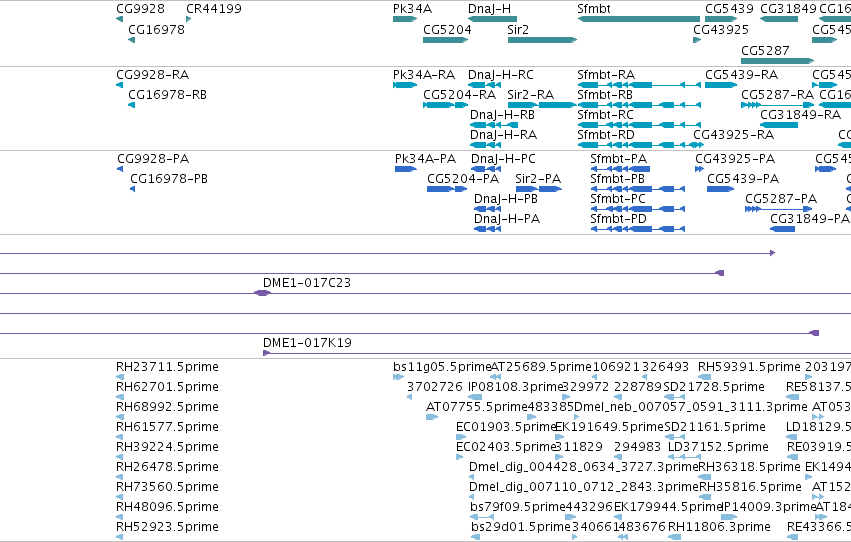Select the RH39224.5prime EST label
Viewport: 851px width, 542px height.
click(x=167, y=447)
